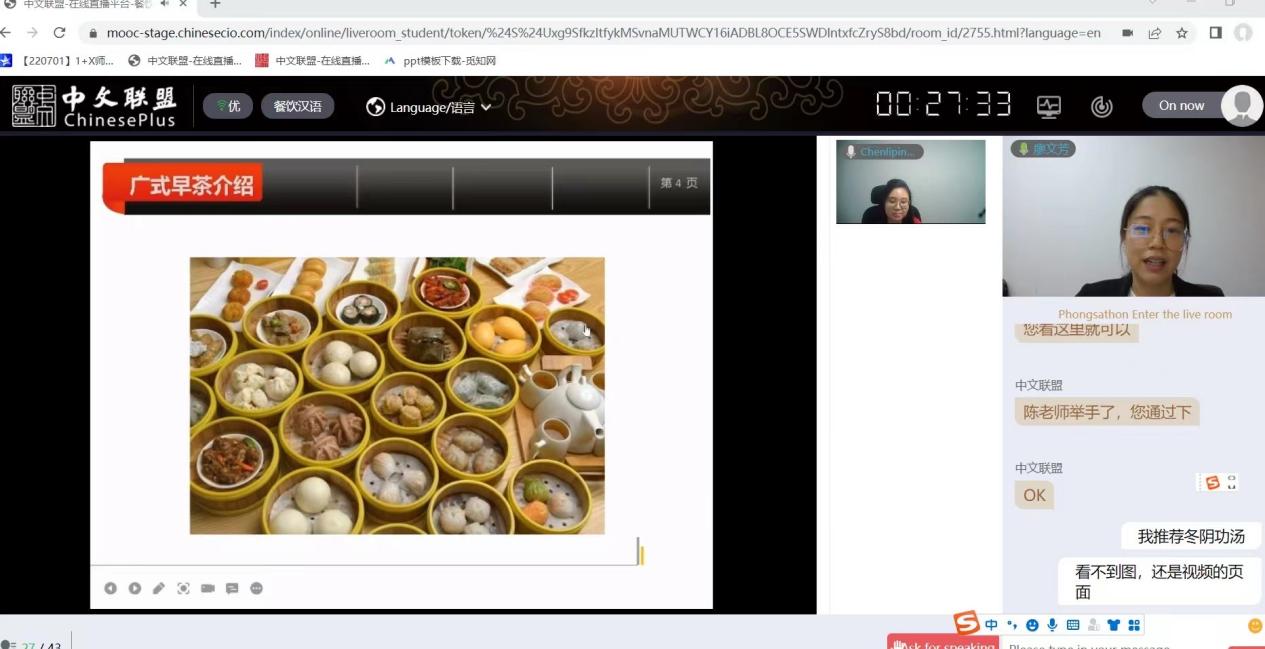The image size is (1265, 649).
Task: Toggle the Sogou microphone voice input
Action: click(x=1052, y=625)
